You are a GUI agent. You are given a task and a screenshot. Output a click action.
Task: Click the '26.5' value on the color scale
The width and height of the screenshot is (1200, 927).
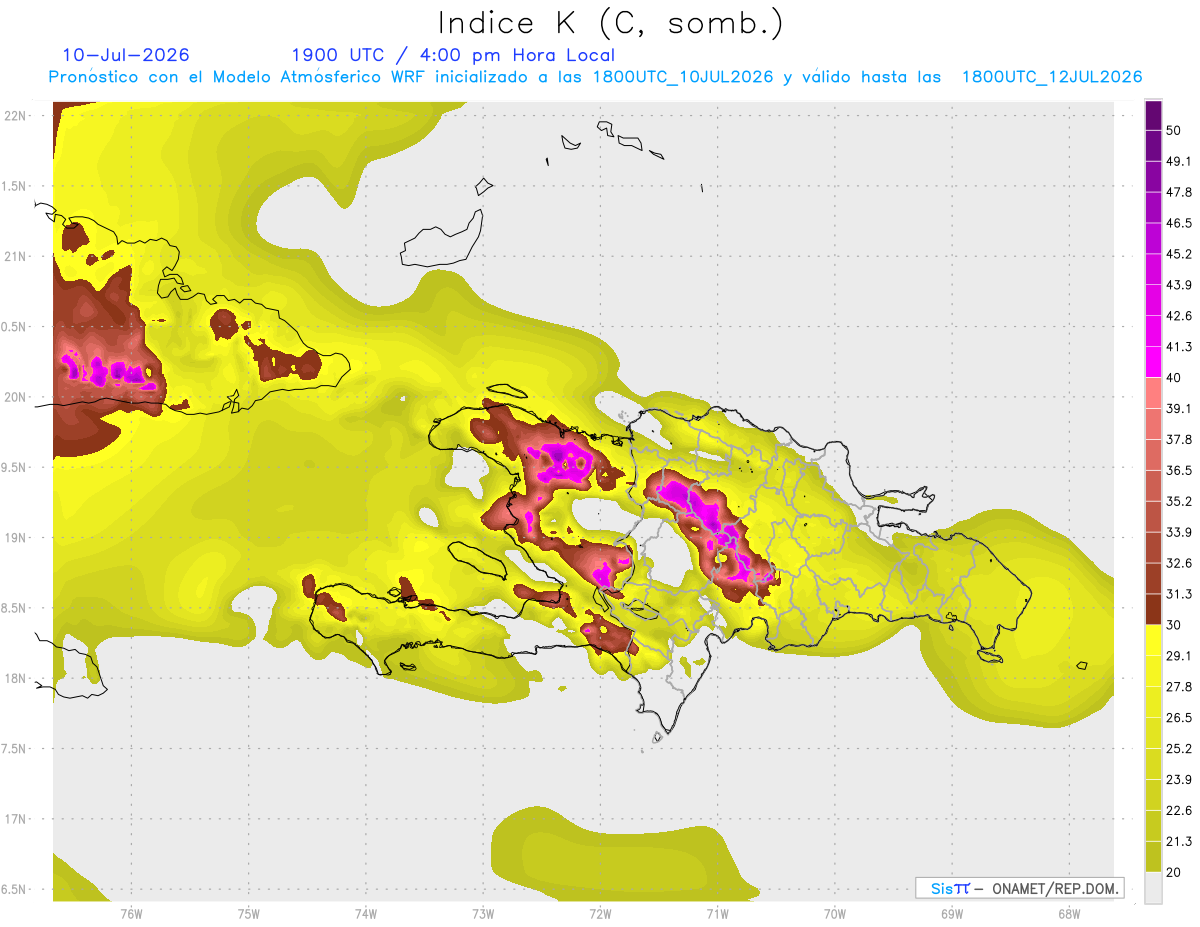click(x=1179, y=718)
